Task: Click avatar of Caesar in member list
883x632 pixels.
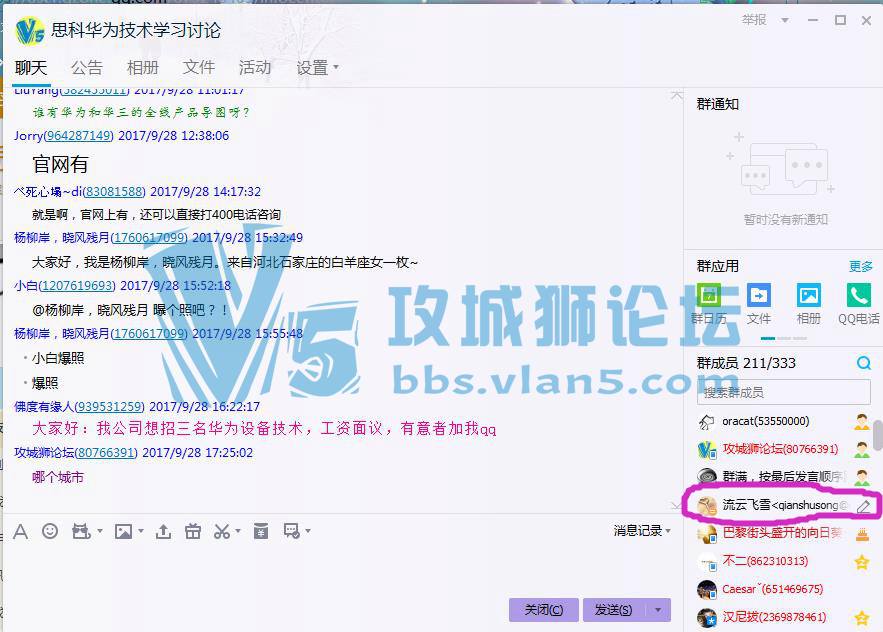Action: 707,590
